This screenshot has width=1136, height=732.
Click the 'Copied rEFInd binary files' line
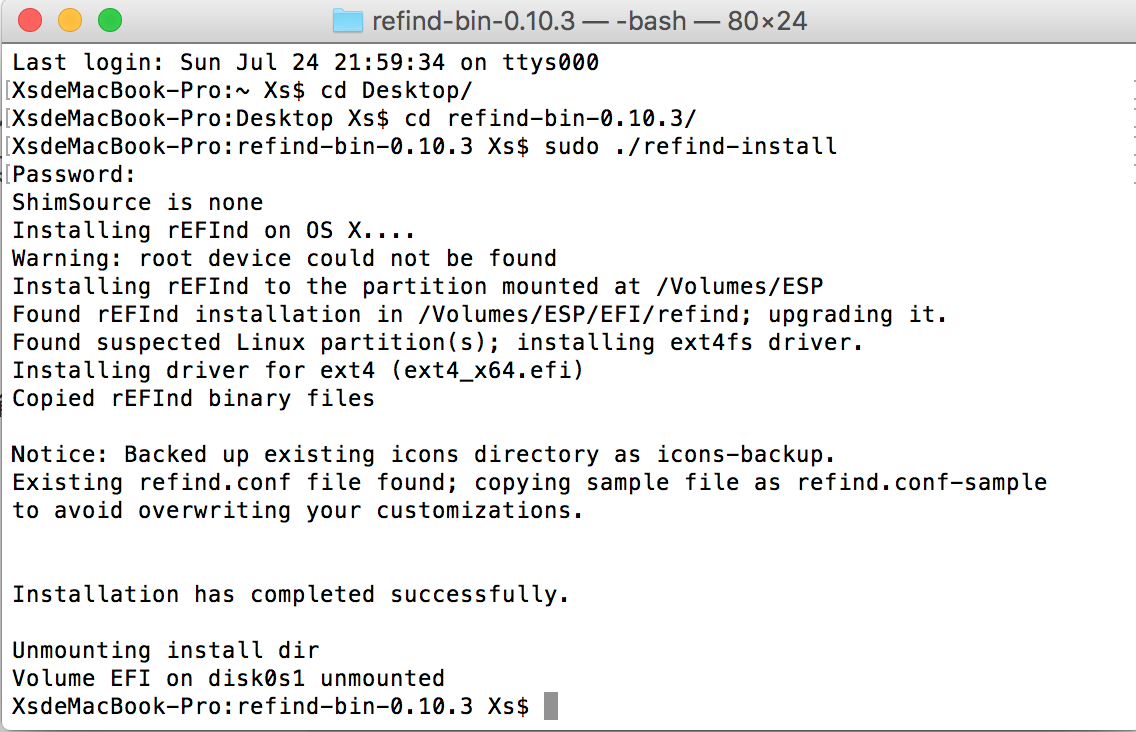[193, 399]
